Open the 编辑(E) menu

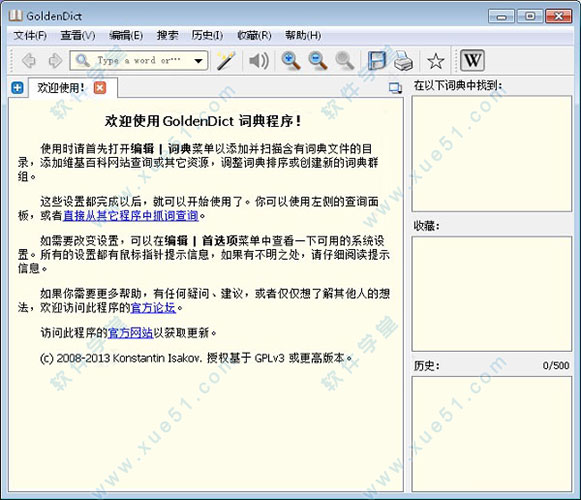coord(126,35)
